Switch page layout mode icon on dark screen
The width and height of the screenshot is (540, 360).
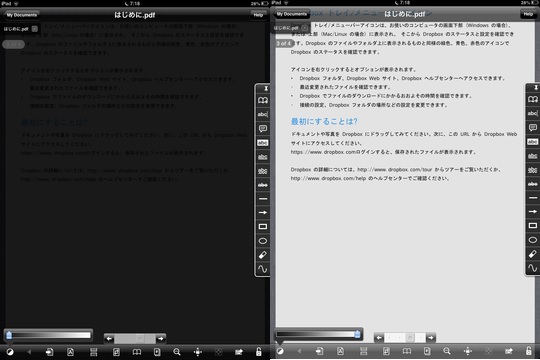[x=93, y=352]
